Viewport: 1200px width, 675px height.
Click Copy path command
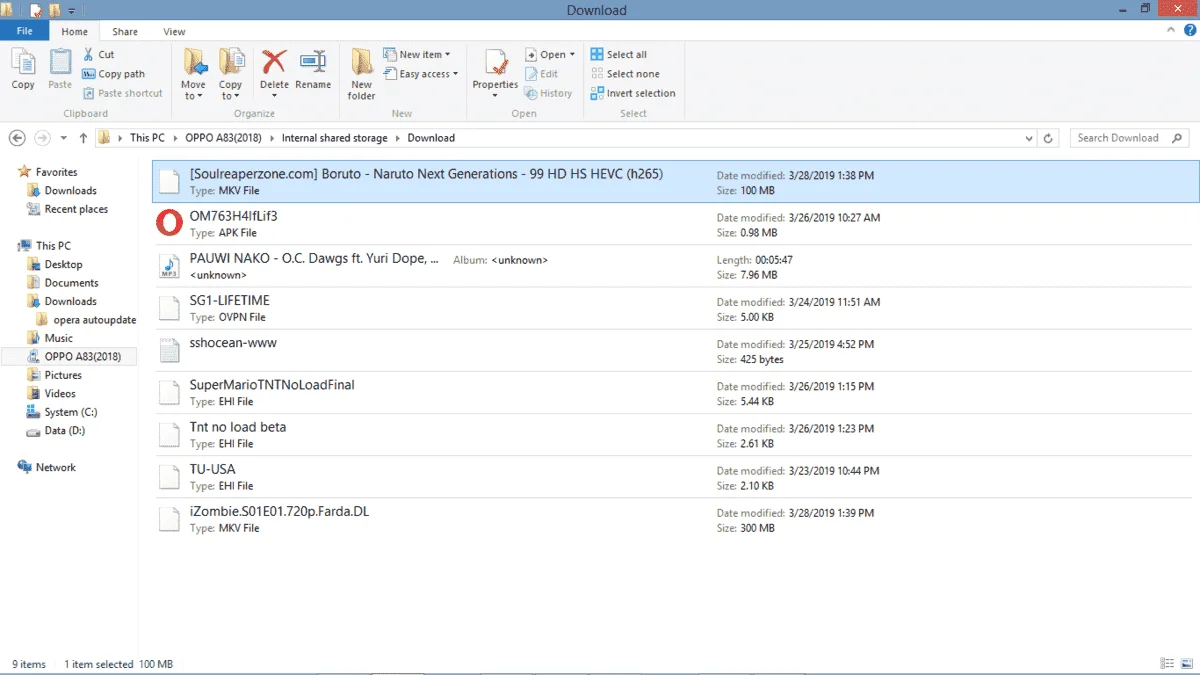[114, 74]
